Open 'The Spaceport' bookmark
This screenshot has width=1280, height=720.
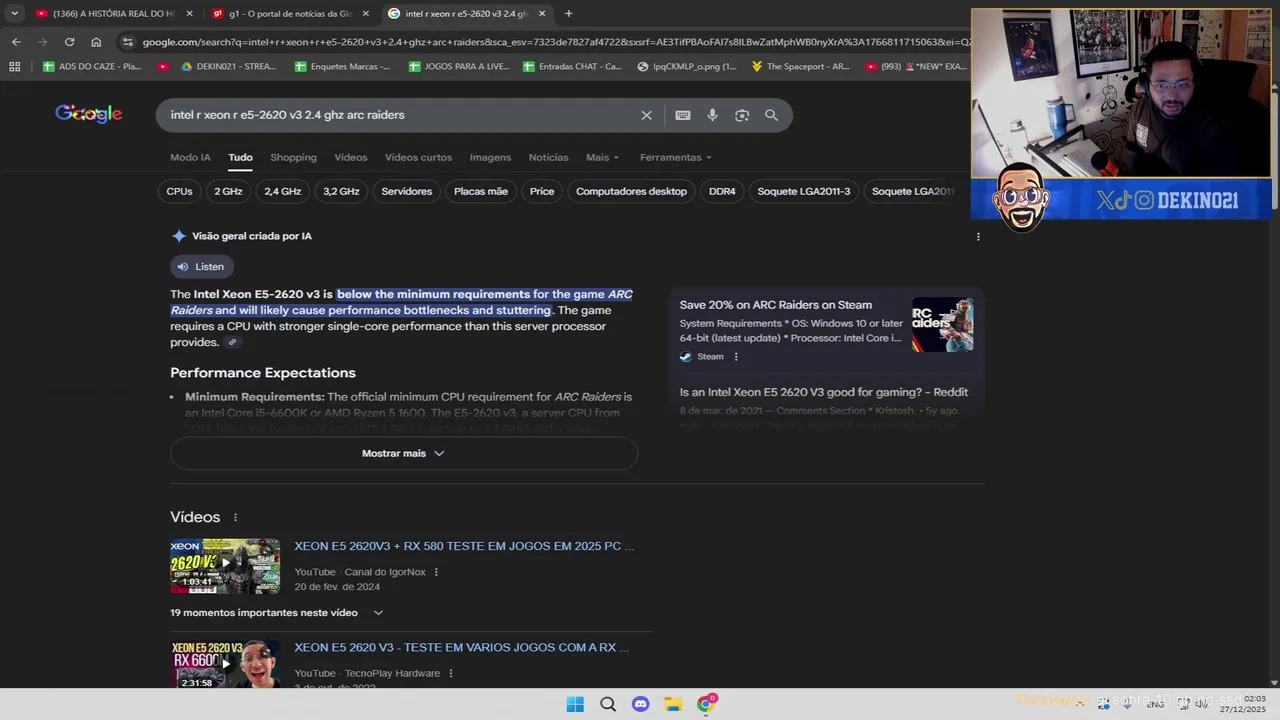click(x=800, y=67)
